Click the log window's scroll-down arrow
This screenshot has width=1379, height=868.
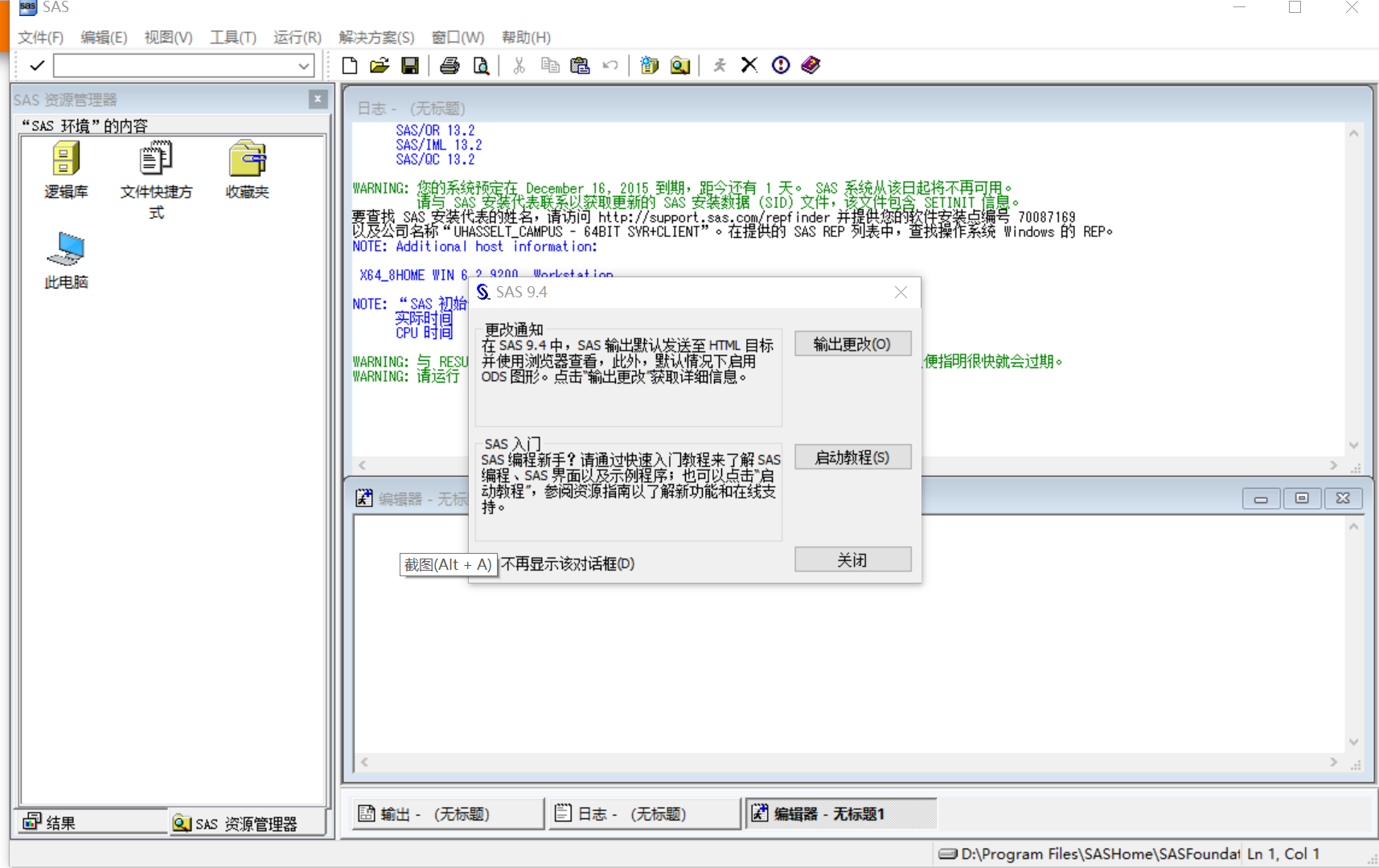[x=1354, y=445]
